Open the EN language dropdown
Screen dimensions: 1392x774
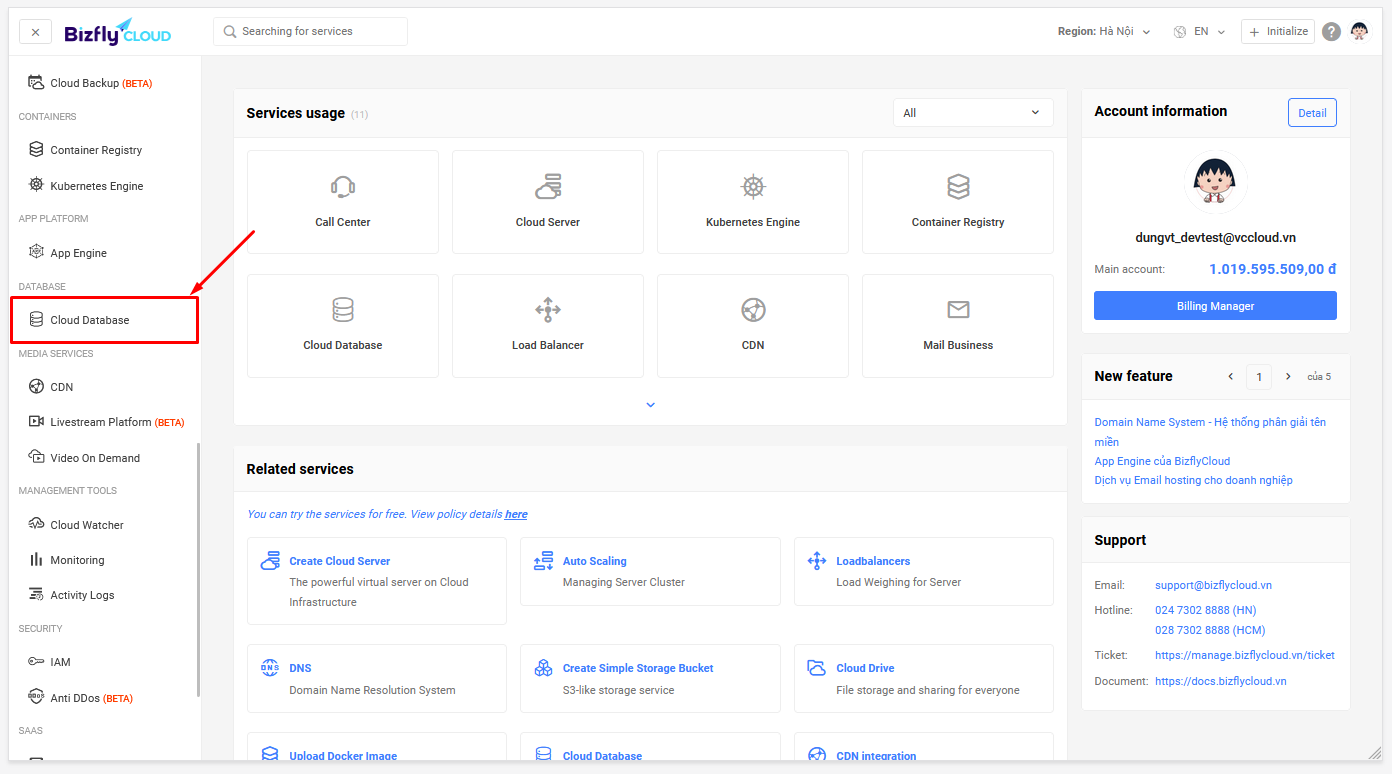[x=1199, y=32]
